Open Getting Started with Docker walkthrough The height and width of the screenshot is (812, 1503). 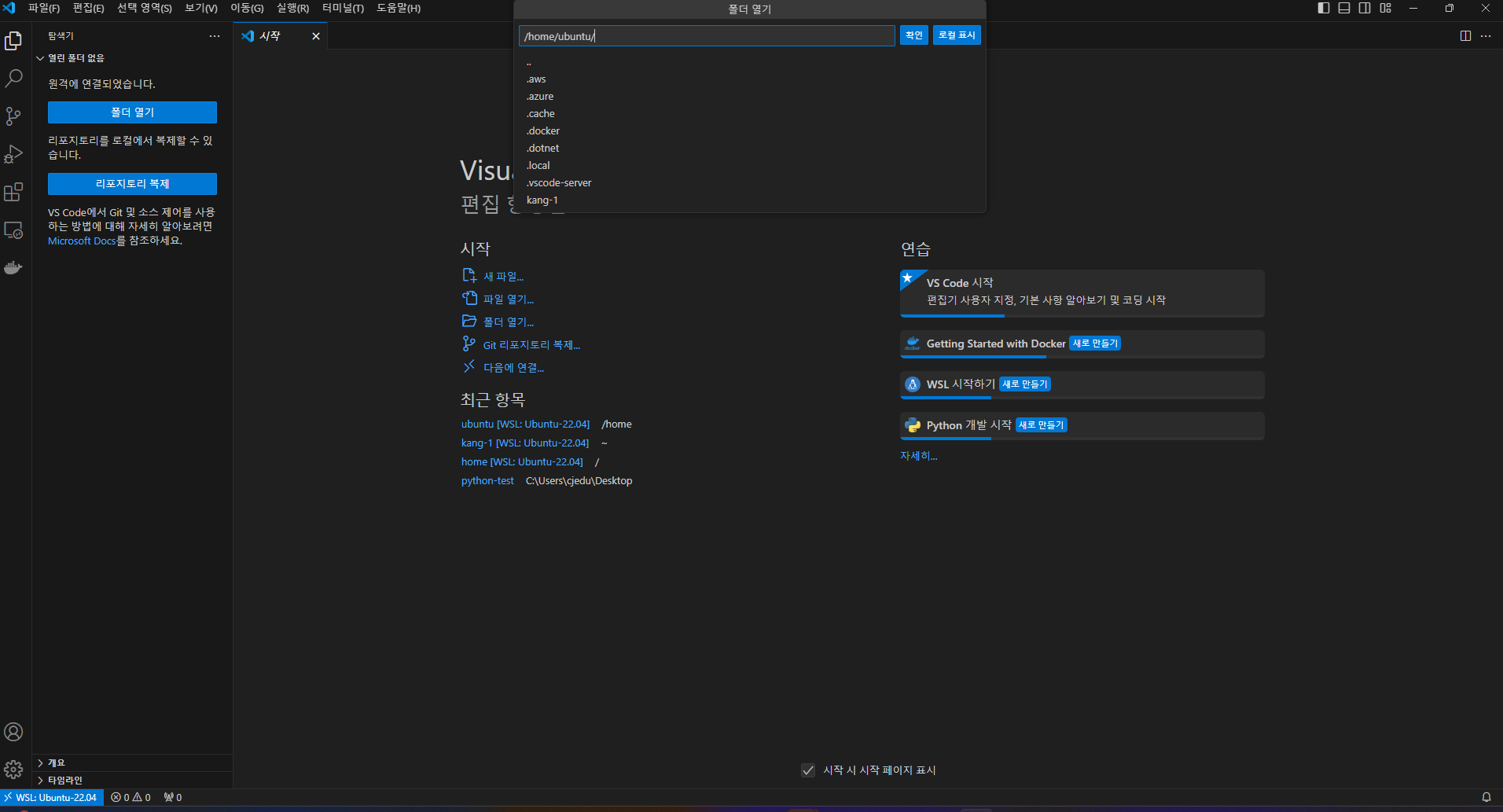click(1082, 344)
